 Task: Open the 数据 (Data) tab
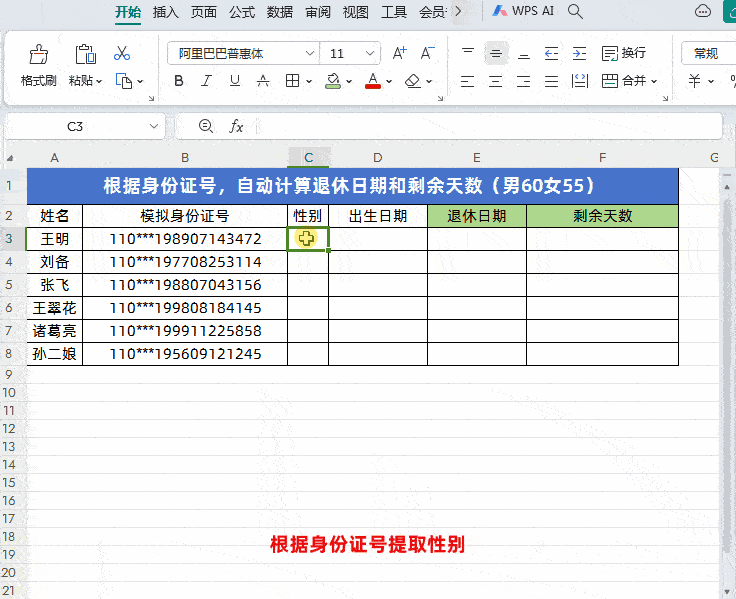280,12
